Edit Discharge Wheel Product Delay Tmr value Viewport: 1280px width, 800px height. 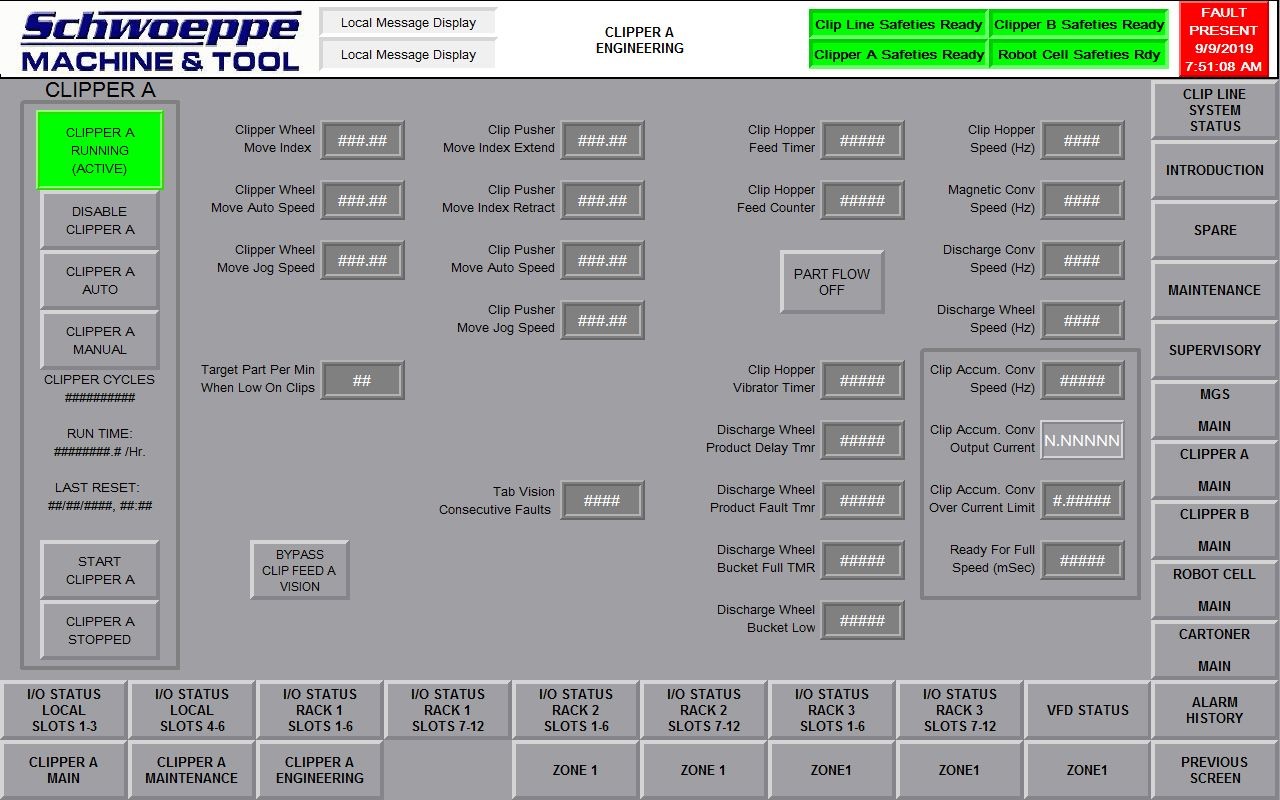tap(862, 441)
